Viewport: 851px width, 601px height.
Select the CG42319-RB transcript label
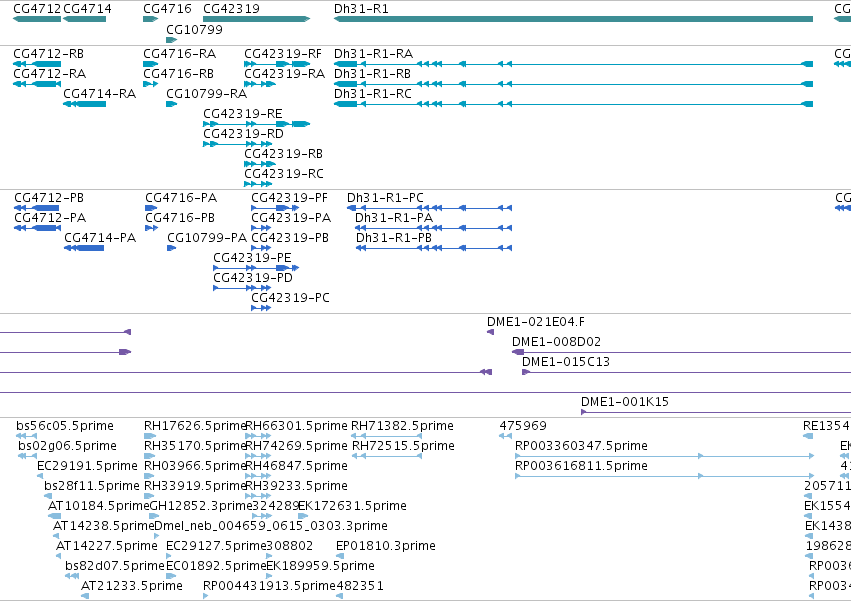pyautogui.click(x=283, y=154)
